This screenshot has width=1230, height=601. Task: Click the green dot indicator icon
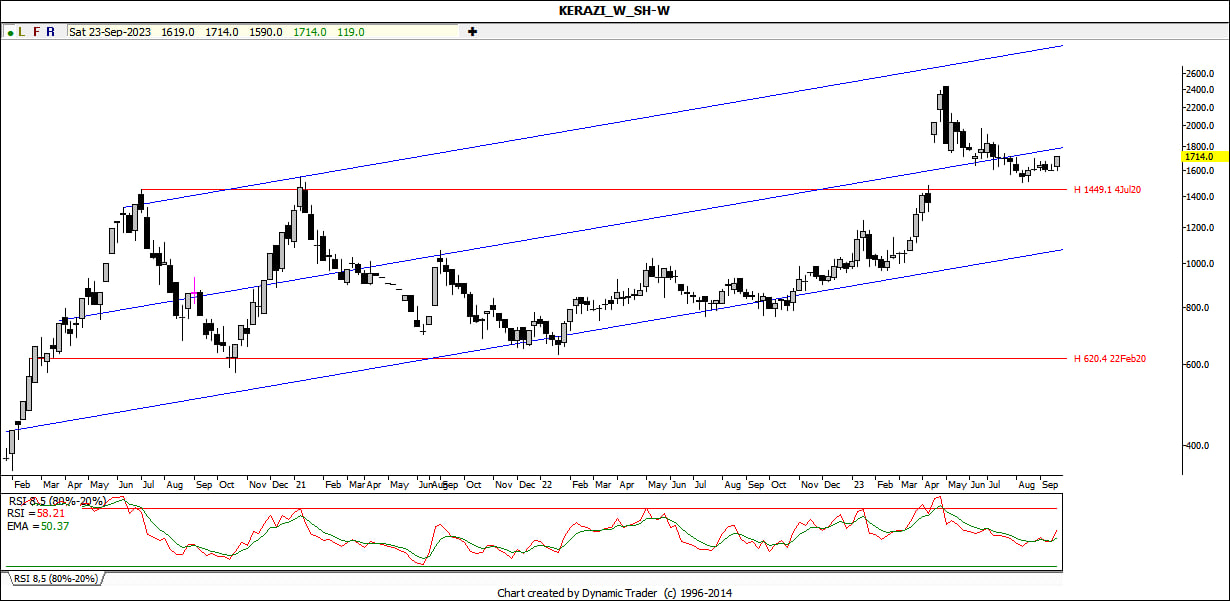tap(10, 32)
